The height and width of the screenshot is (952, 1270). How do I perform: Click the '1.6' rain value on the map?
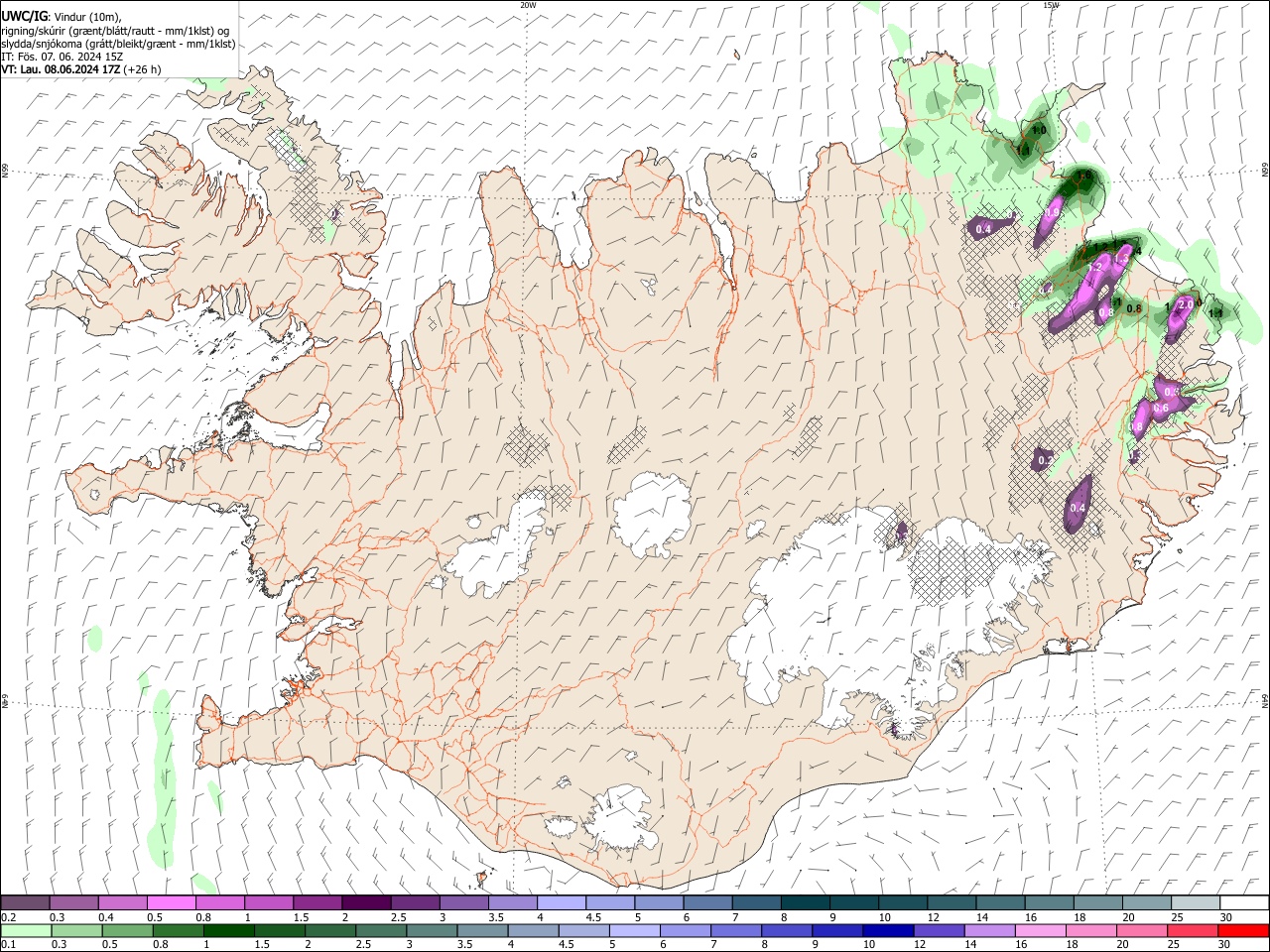(1084, 176)
